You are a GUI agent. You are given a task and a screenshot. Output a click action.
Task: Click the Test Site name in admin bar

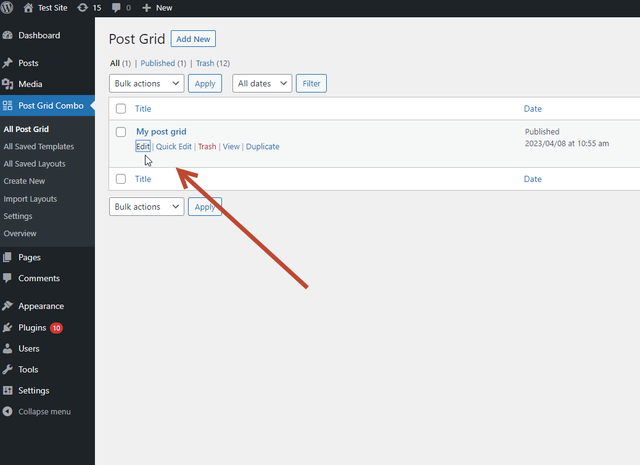(53, 8)
